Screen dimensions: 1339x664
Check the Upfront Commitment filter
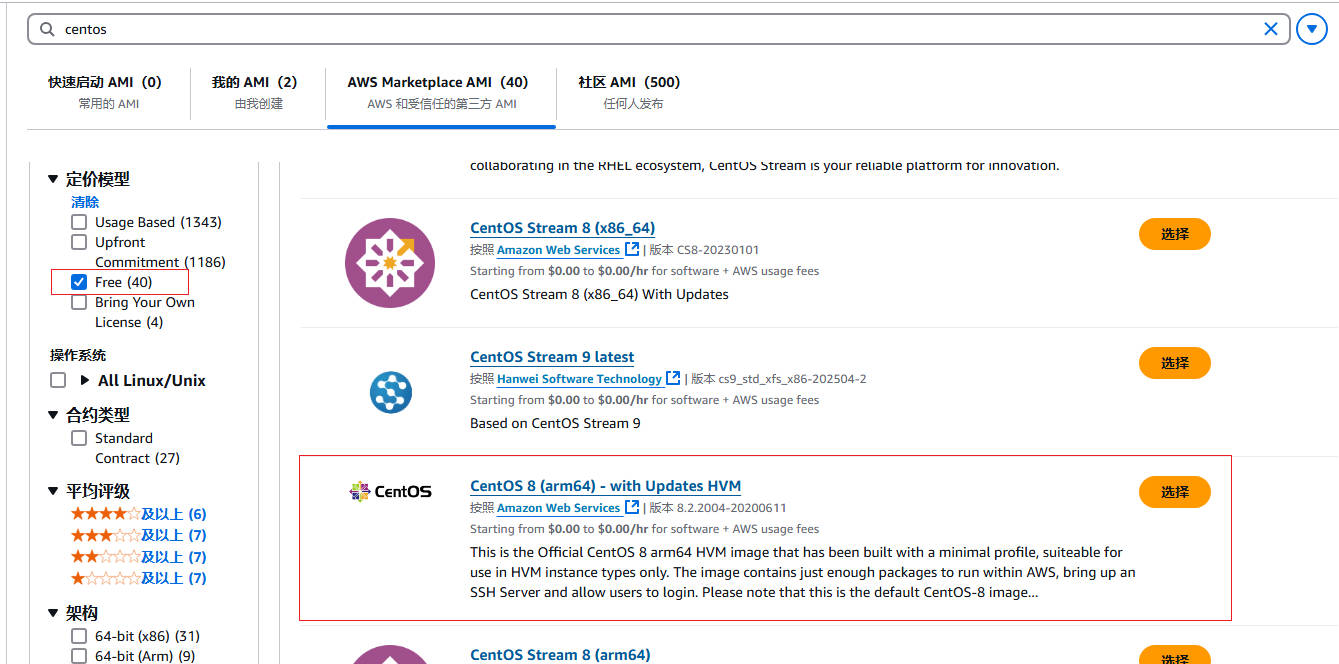(x=79, y=242)
